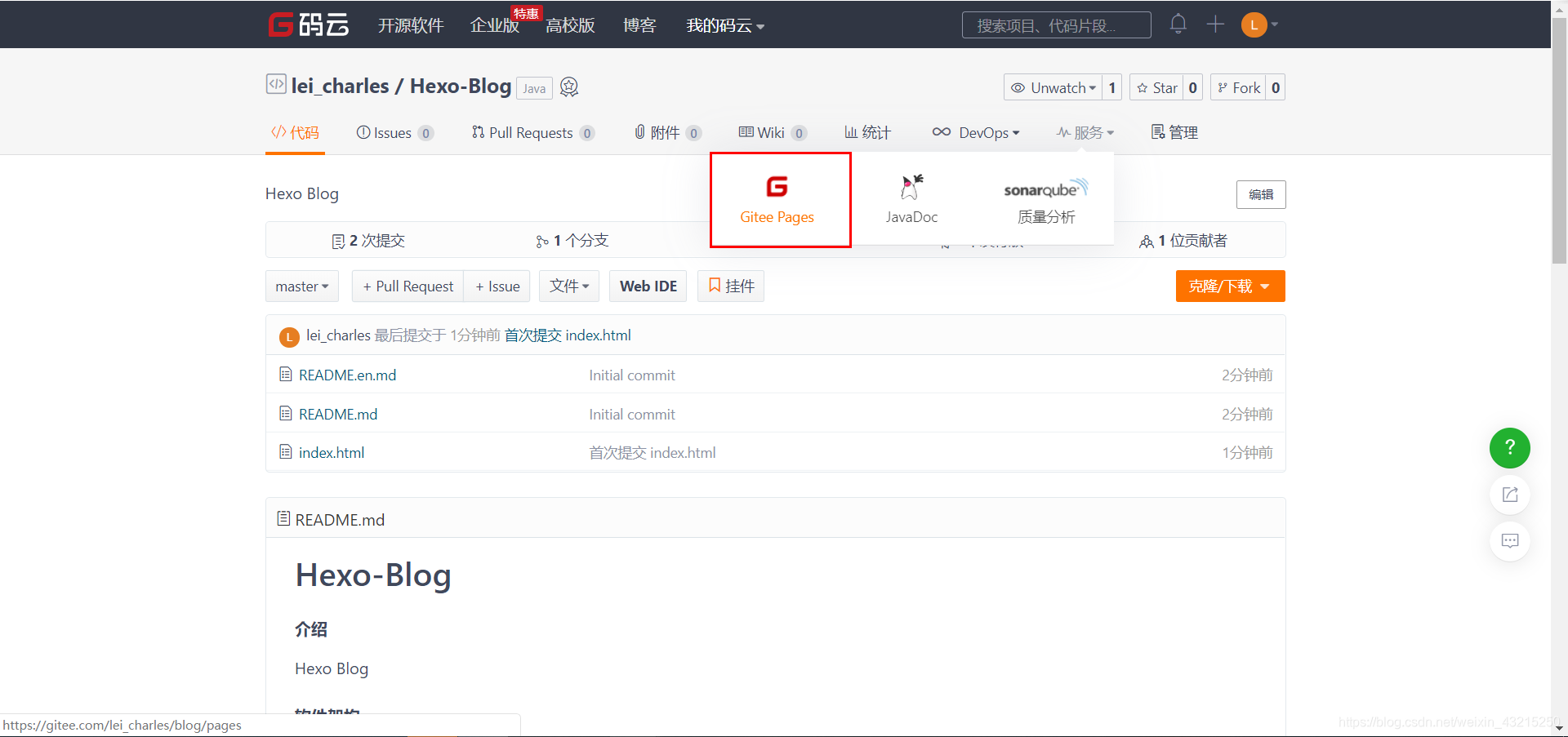
Task: Open the user avatar L menu
Action: coord(1259,24)
